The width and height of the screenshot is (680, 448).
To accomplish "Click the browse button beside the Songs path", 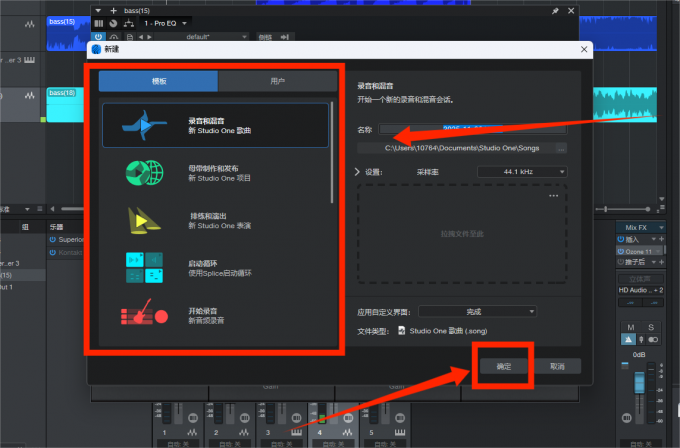I will [x=561, y=148].
